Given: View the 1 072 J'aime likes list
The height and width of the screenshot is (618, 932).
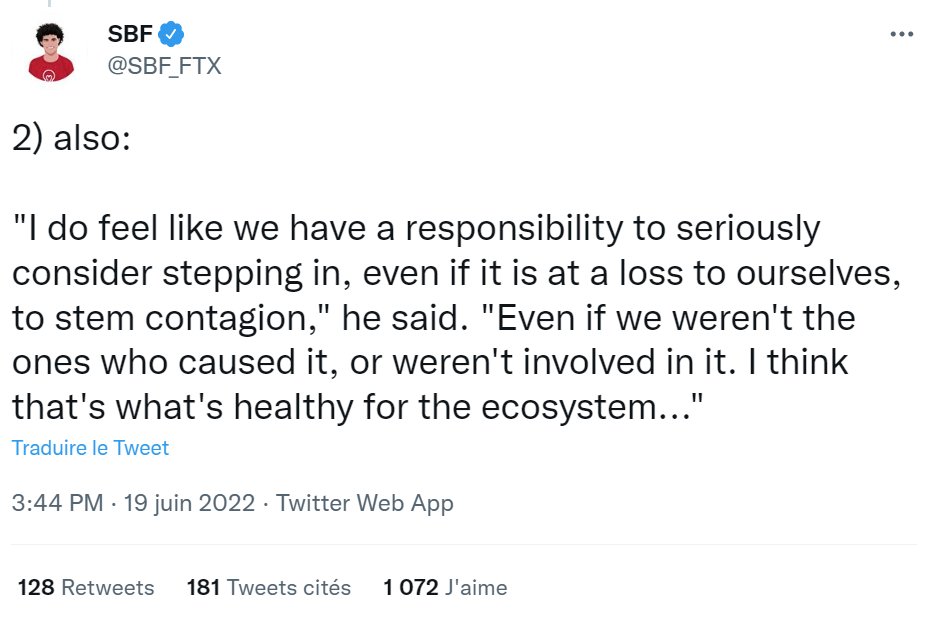Looking at the screenshot, I should 445,587.
